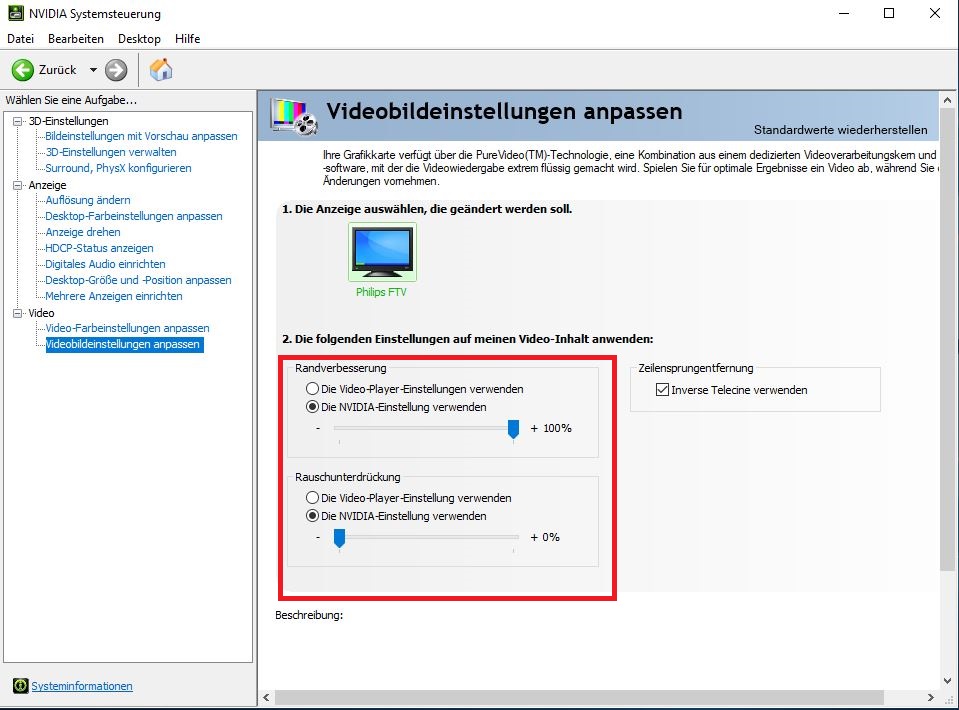Collapse the Anzeige tree node
Viewport: 959px width, 710px height.
tap(18, 185)
